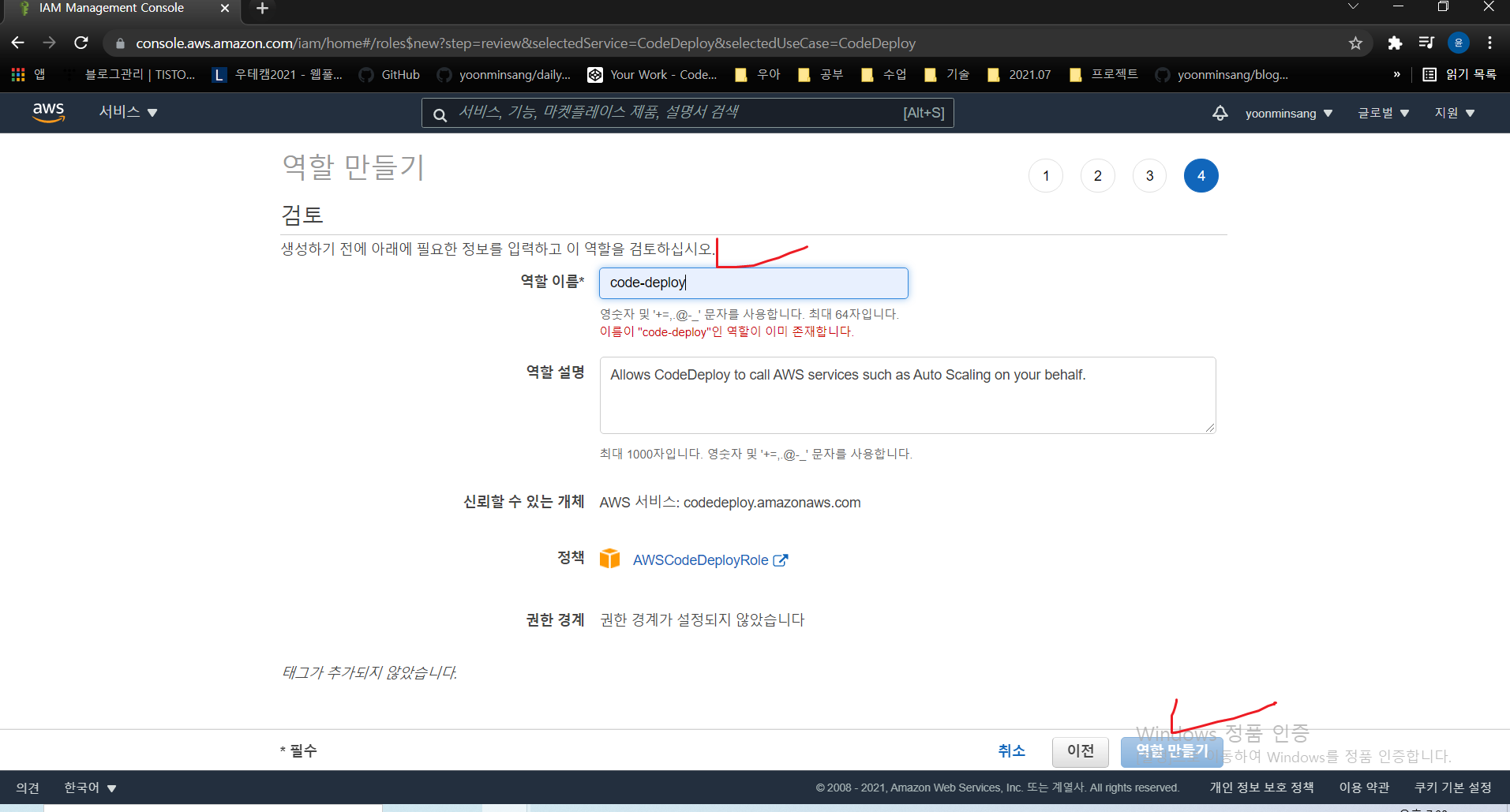The image size is (1510, 812).
Task: Click the 이전 previous button
Action: point(1080,751)
